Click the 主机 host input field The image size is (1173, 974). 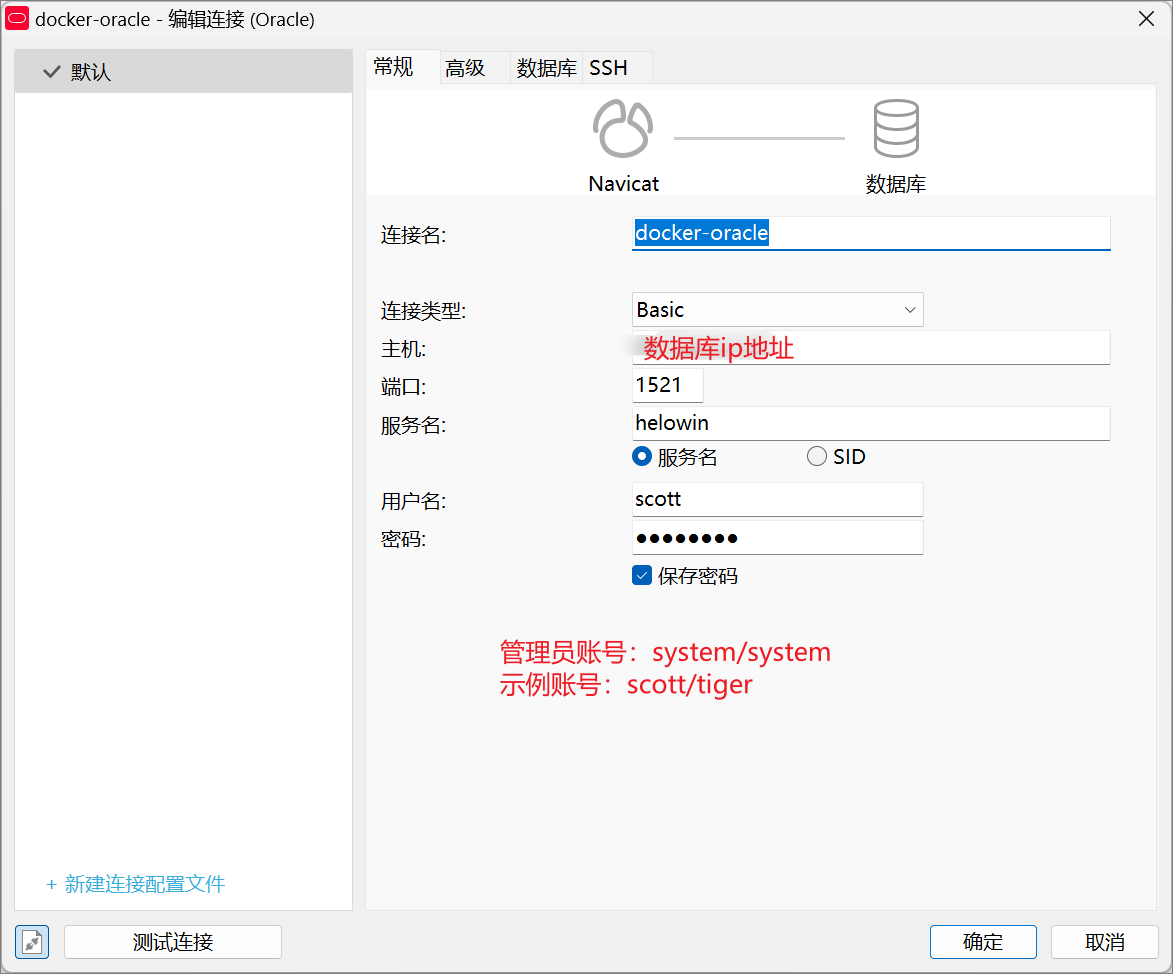871,348
